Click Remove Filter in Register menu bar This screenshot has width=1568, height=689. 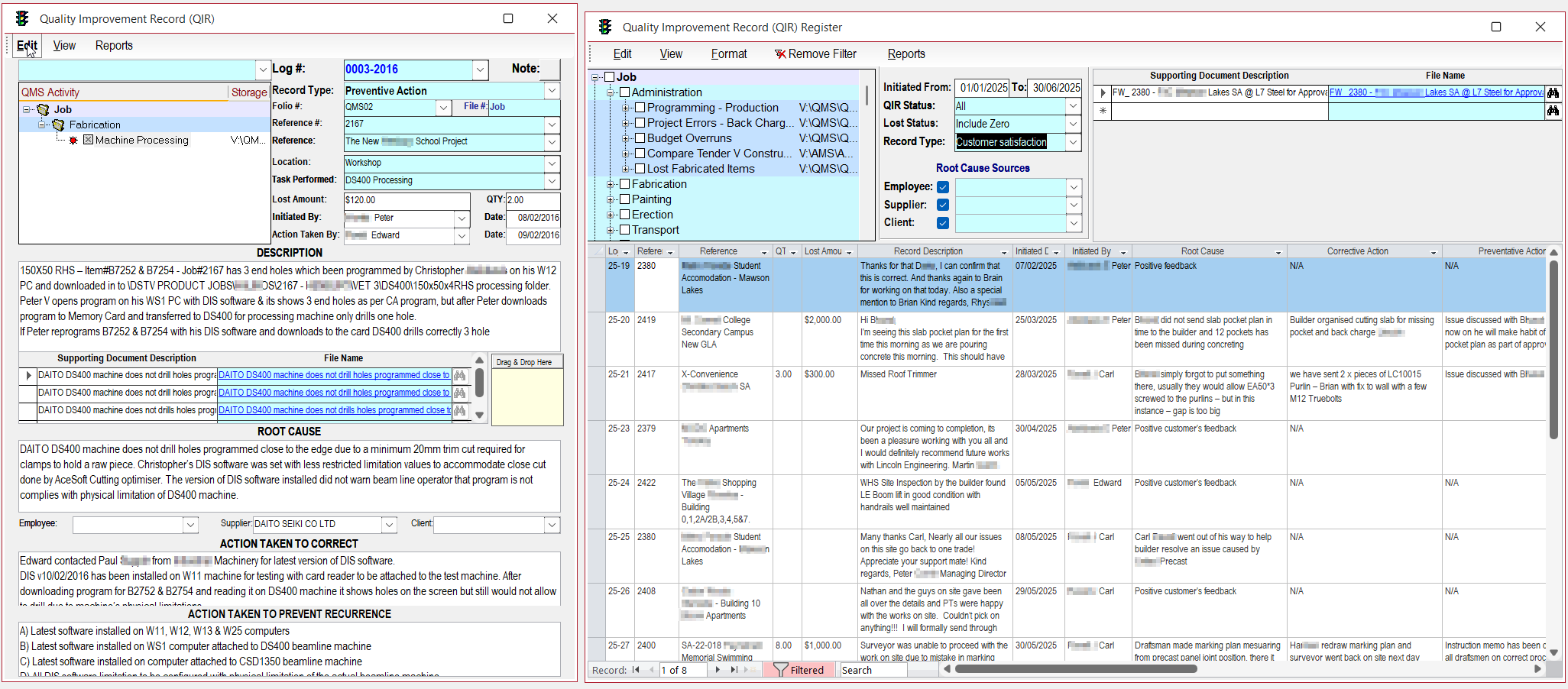[x=815, y=54]
